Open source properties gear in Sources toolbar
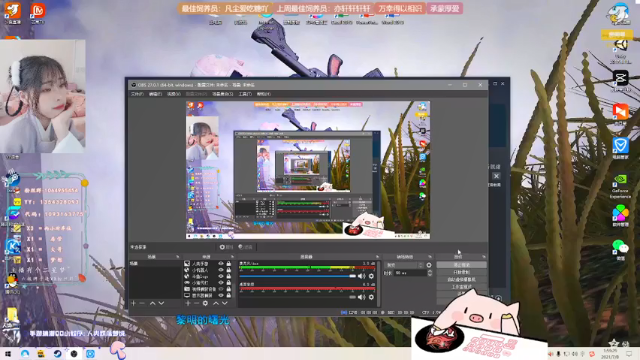This screenshot has width=640, height=360. (x=205, y=303)
